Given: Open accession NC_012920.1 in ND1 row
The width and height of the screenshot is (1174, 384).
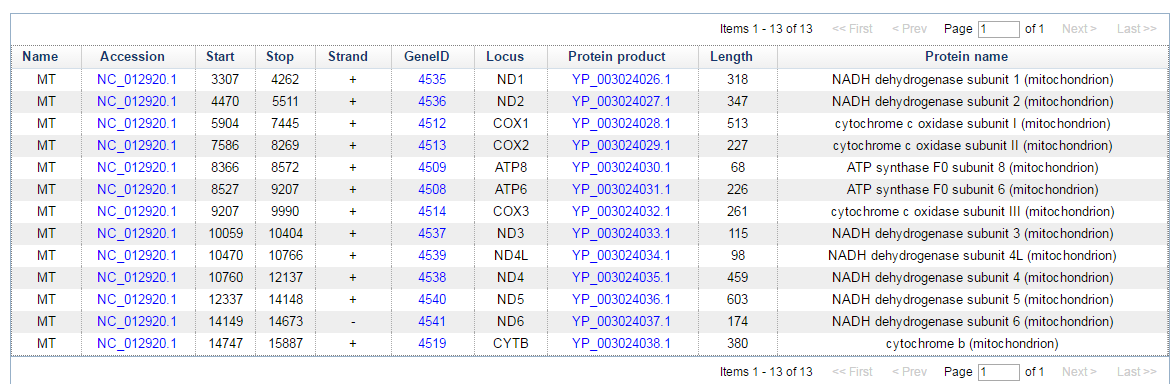Looking at the screenshot, I should pyautogui.click(x=137, y=79).
